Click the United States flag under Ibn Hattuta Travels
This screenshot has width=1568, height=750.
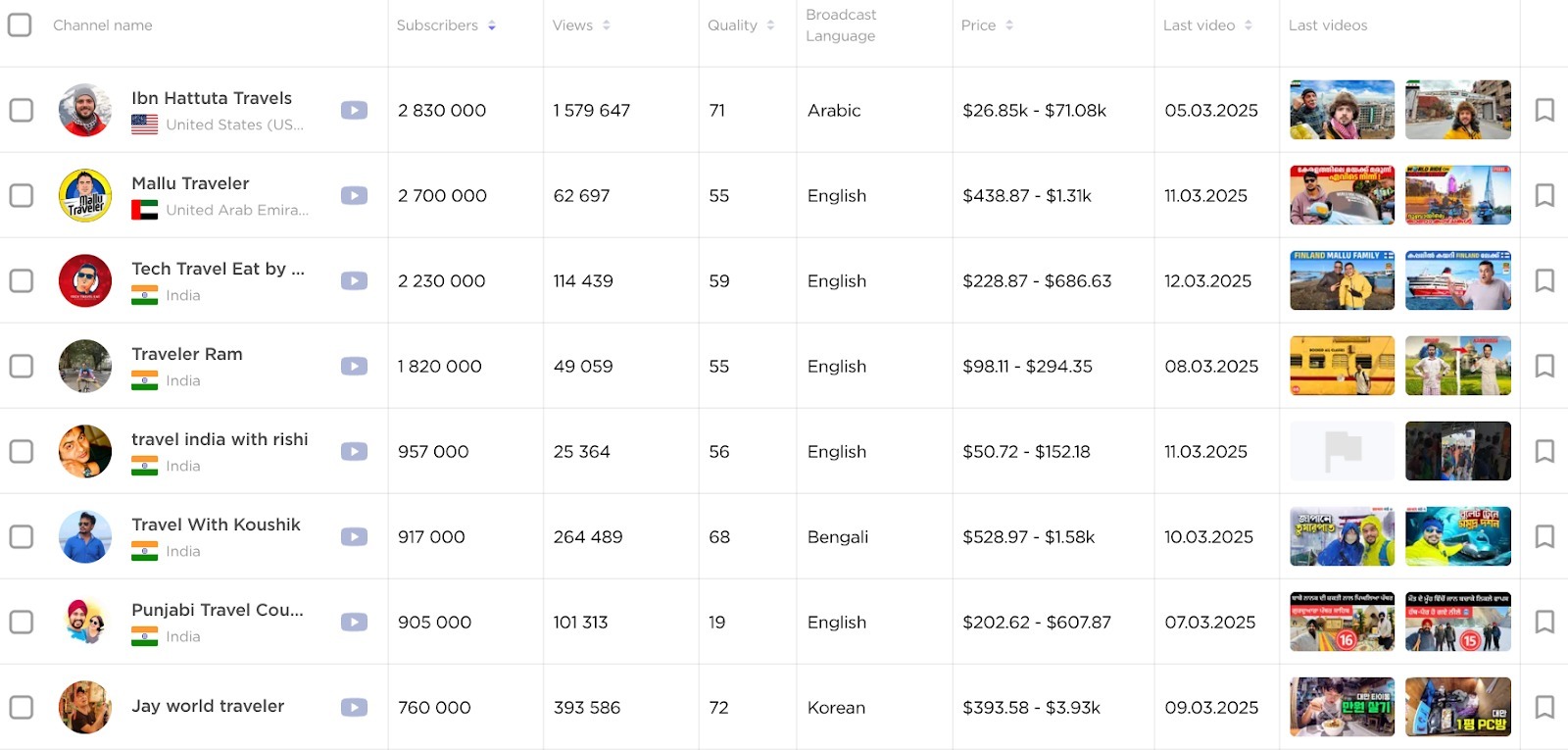tap(144, 125)
